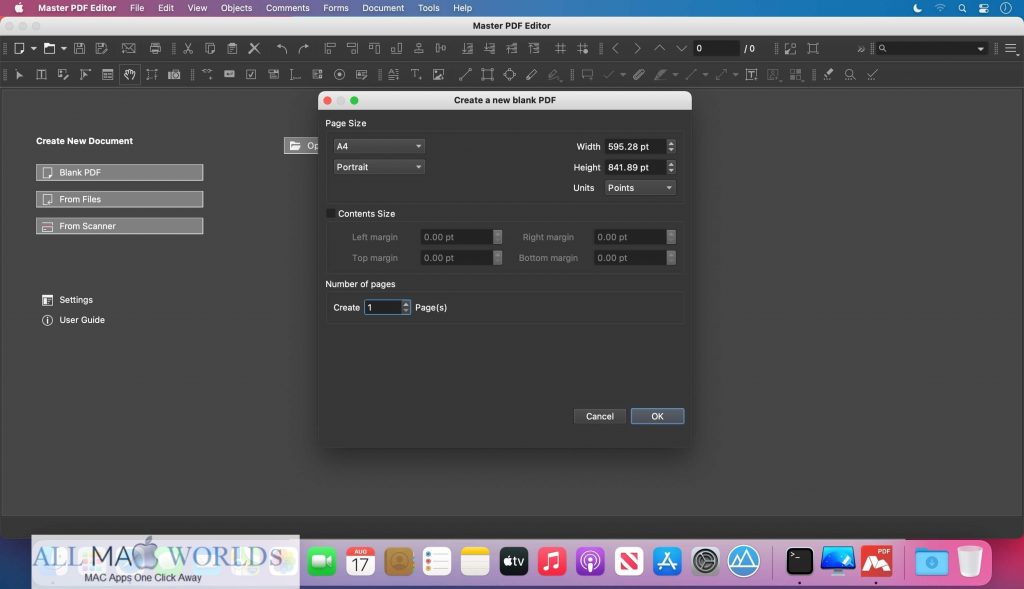Click the save floppy disk icon
1024x589 pixels.
click(79, 48)
